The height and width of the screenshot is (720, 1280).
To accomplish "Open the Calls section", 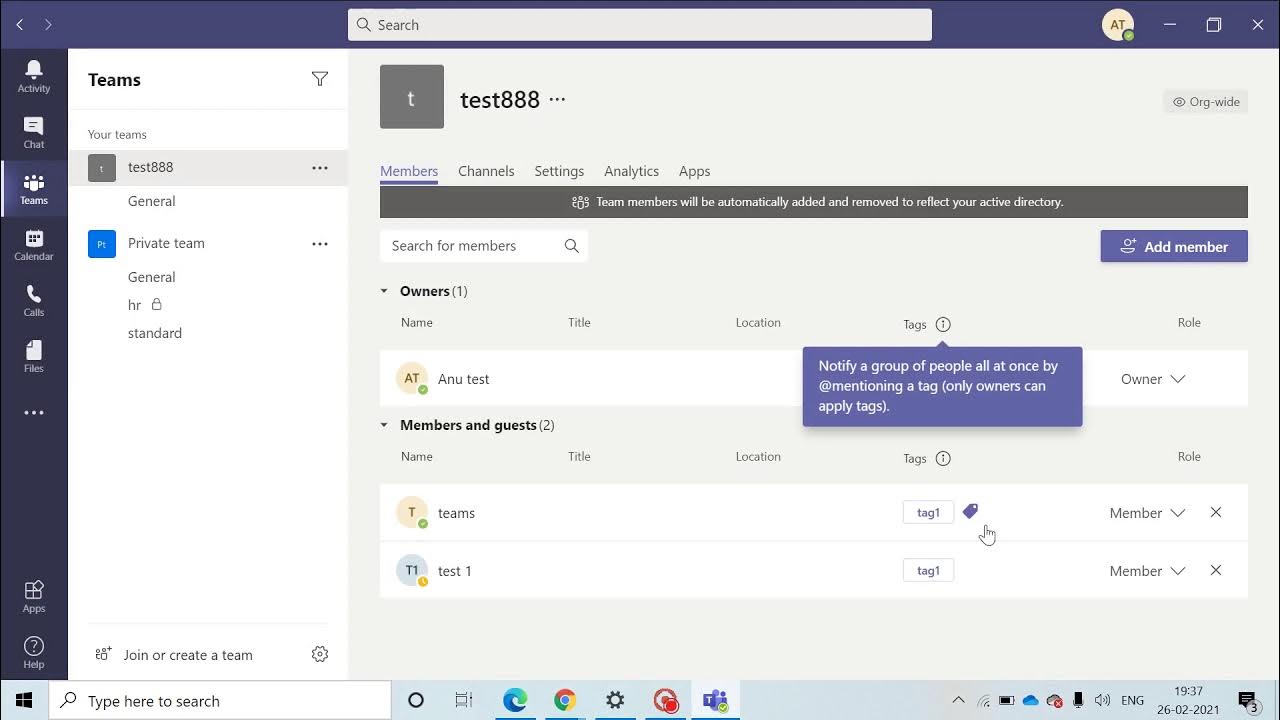I will (x=34, y=300).
